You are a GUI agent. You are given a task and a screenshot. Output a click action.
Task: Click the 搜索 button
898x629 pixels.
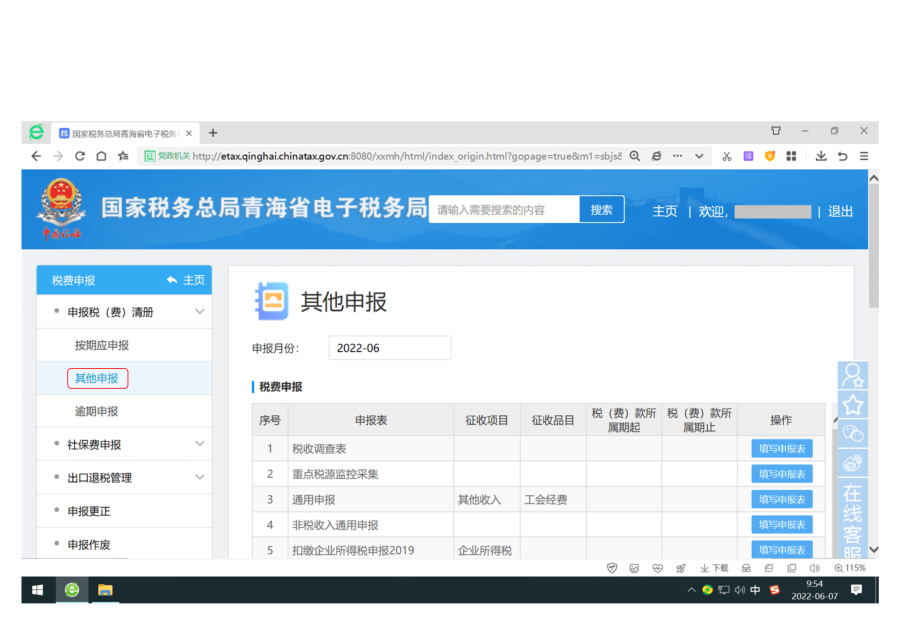601,210
